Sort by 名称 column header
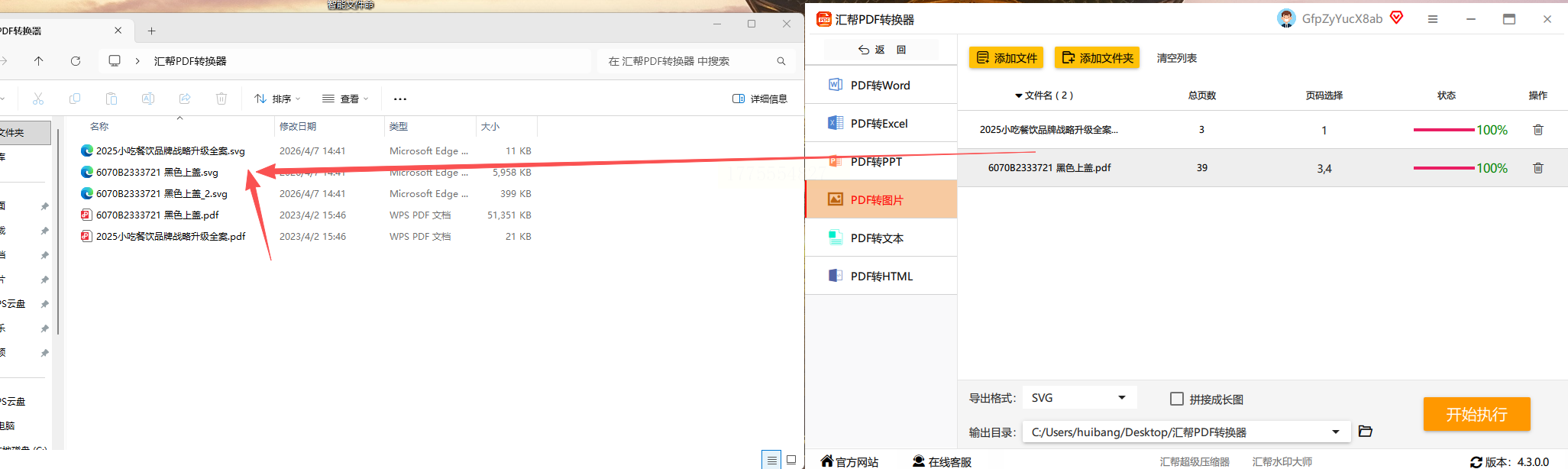 click(99, 126)
